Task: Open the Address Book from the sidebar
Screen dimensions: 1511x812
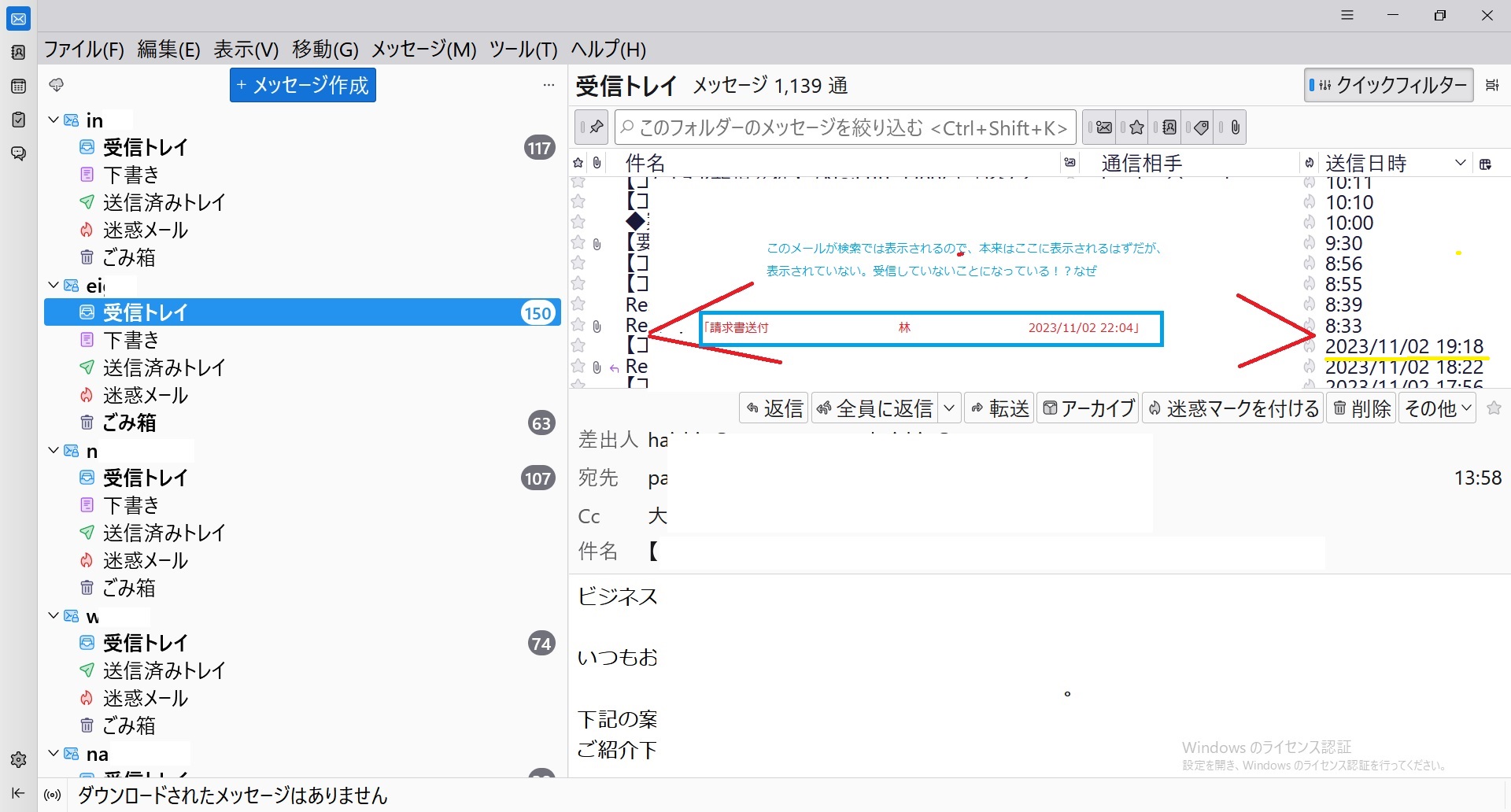Action: click(18, 53)
